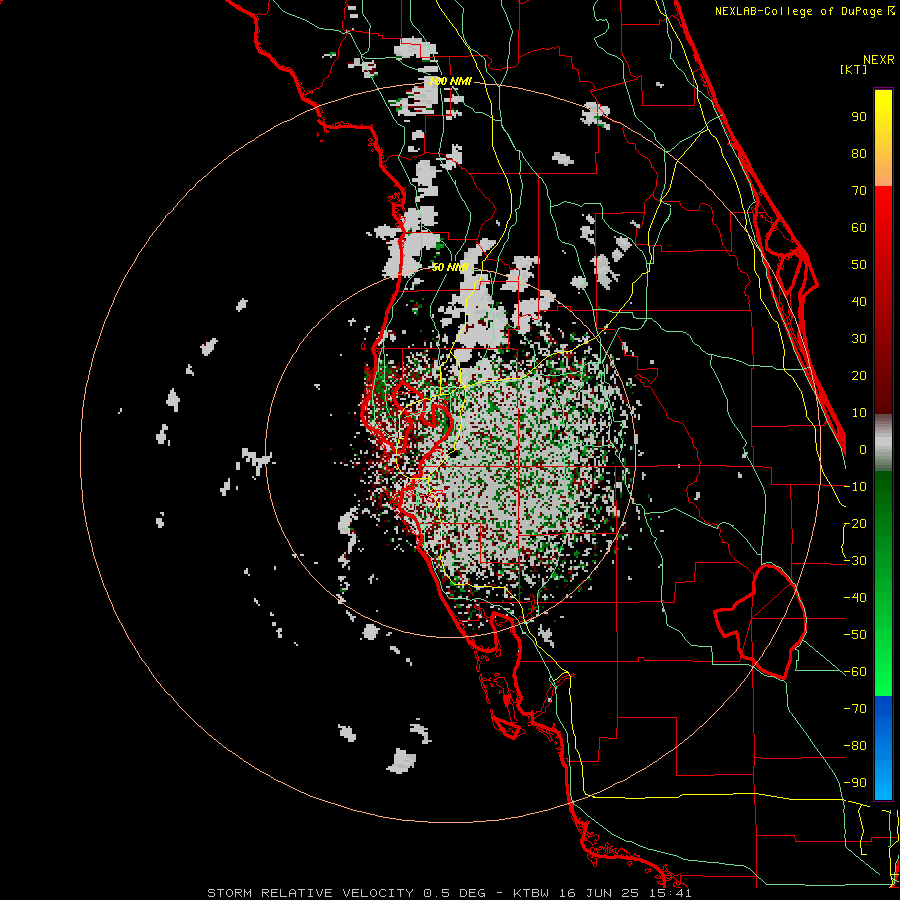Click the NEXR label above the color scale
The image size is (900, 900).
(878, 60)
